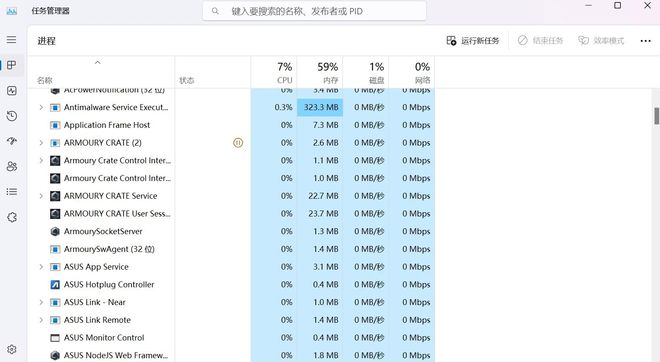Viewport: 660px width, 362px height.
Task: Click the ARMOURY CRATE suspended pause status icon
Action: point(238,143)
